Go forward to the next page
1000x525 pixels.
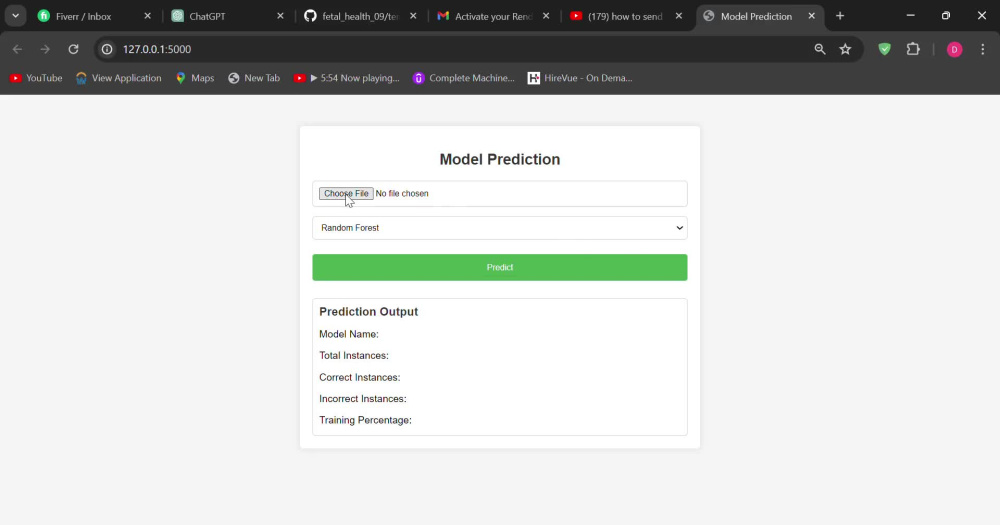click(45, 49)
